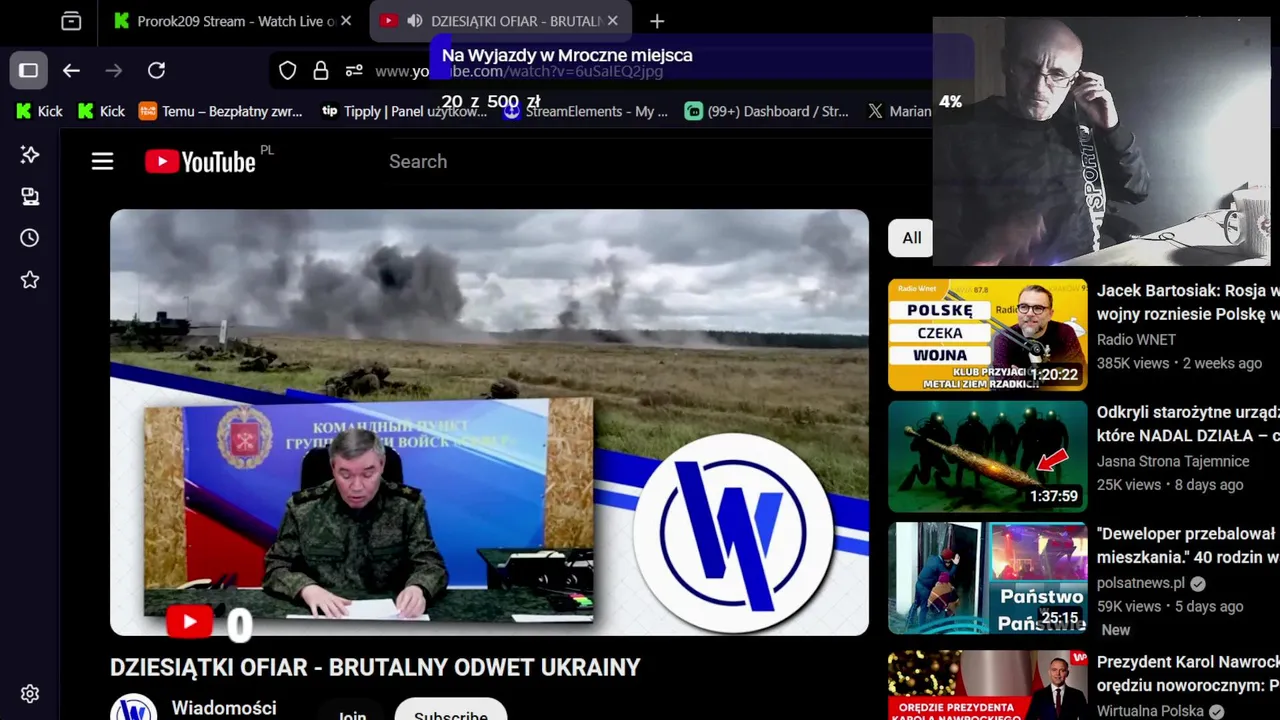Click the Join button
The width and height of the screenshot is (1280, 720).
pos(352,714)
